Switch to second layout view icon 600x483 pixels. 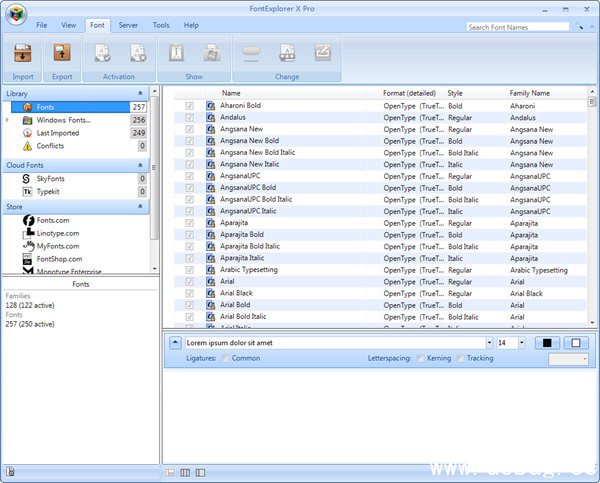click(185, 473)
